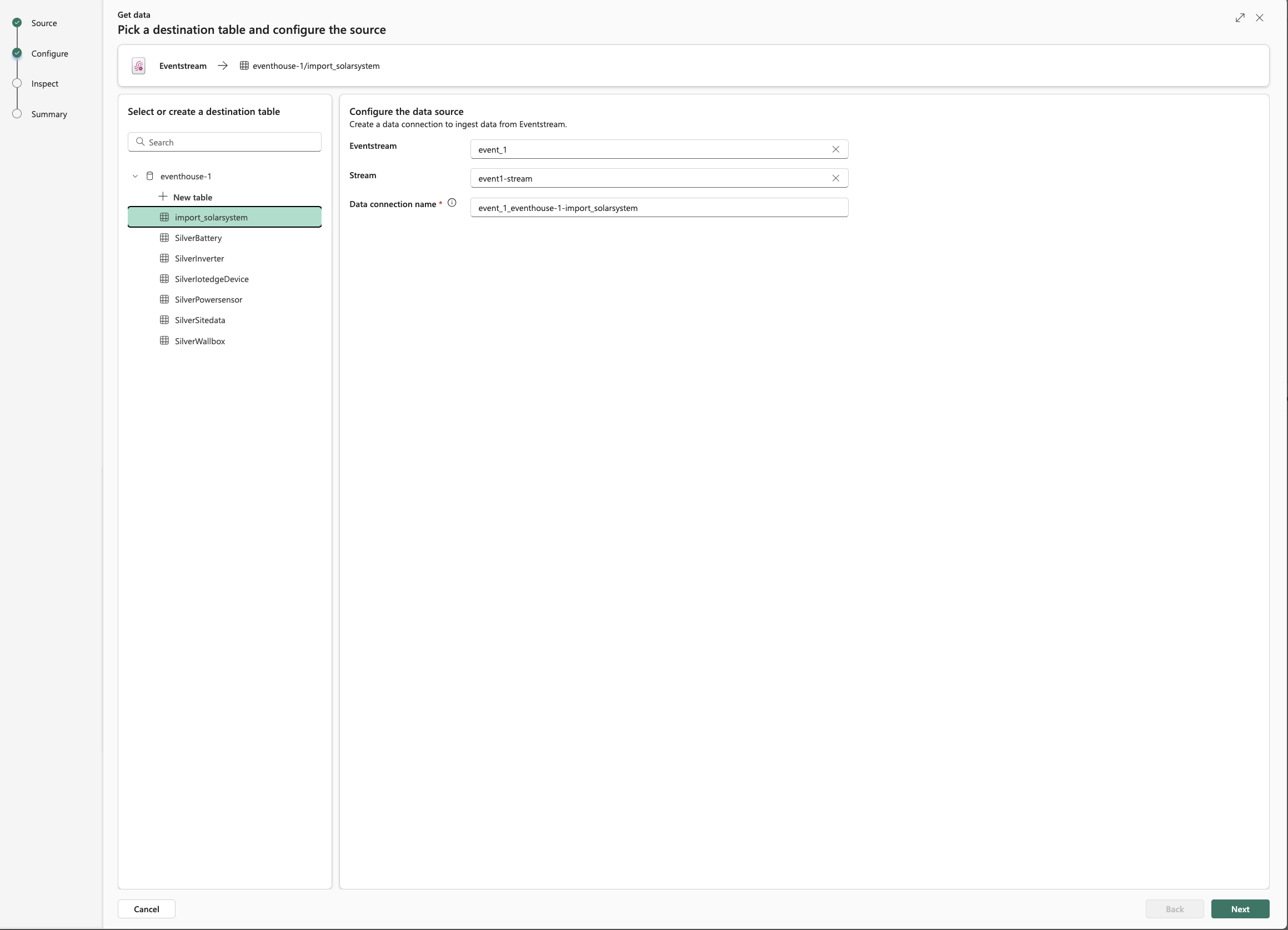Click the Eventstream source icon

pos(138,66)
